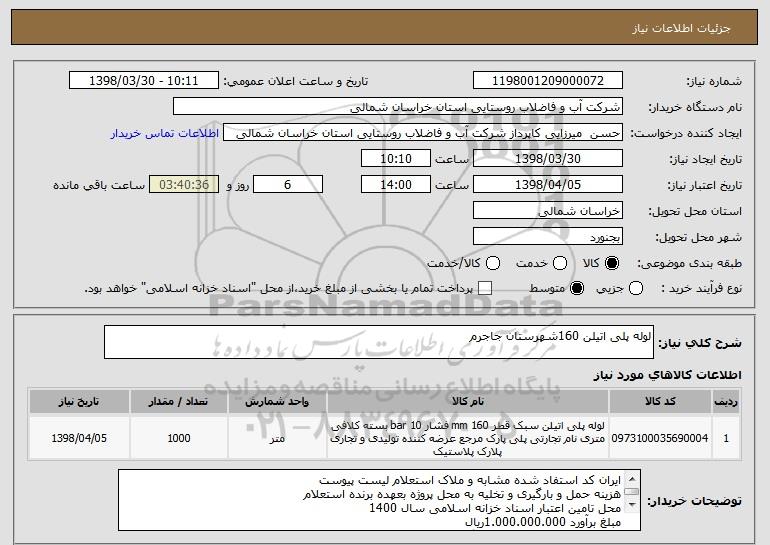Click row number 1 cell
Image resolution: width=770 pixels, height=545 pixels.
(726, 438)
